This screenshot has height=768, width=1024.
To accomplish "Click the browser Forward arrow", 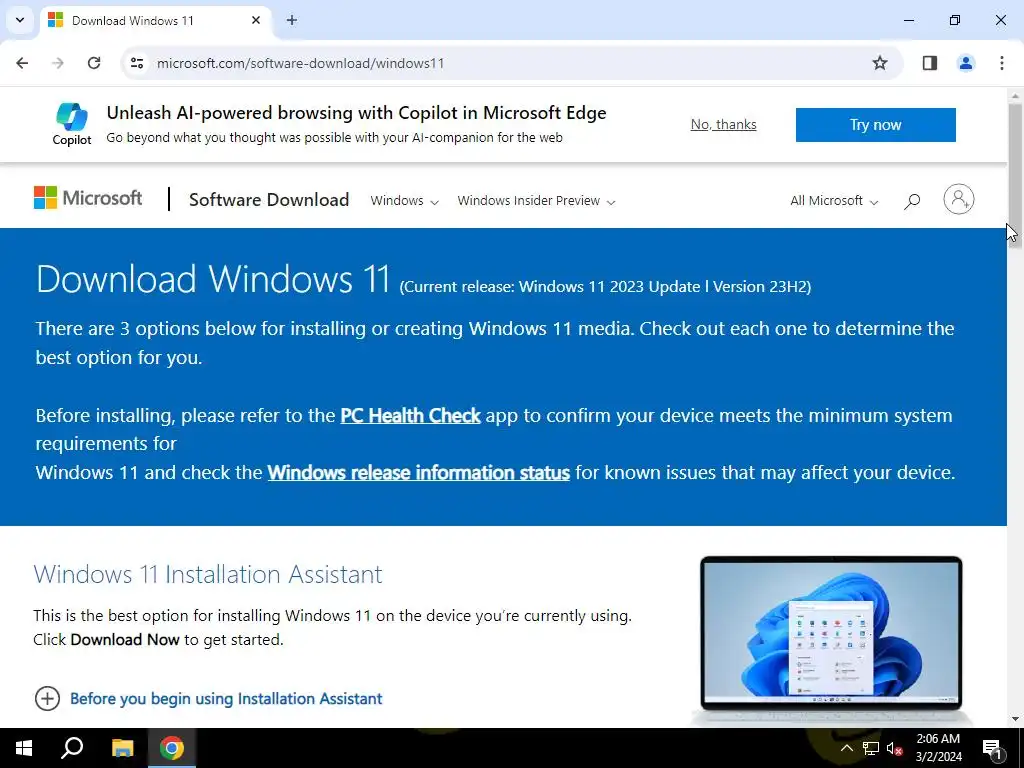I will pyautogui.click(x=58, y=63).
